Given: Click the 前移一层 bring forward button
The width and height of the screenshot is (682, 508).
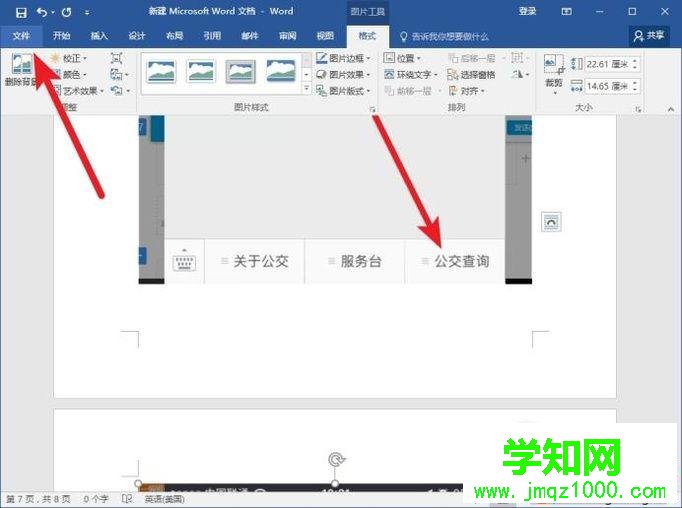Looking at the screenshot, I should (413, 91).
